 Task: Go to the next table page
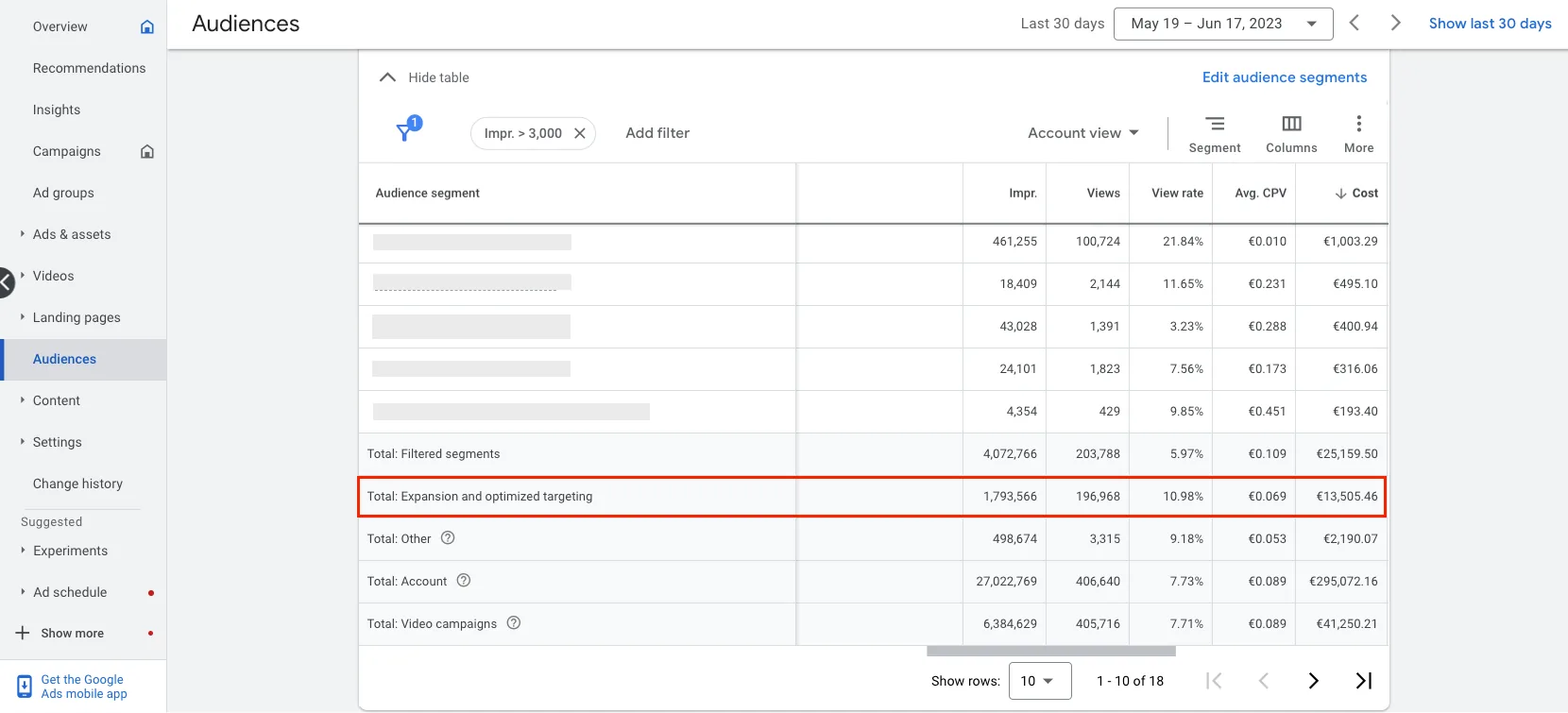(1313, 681)
